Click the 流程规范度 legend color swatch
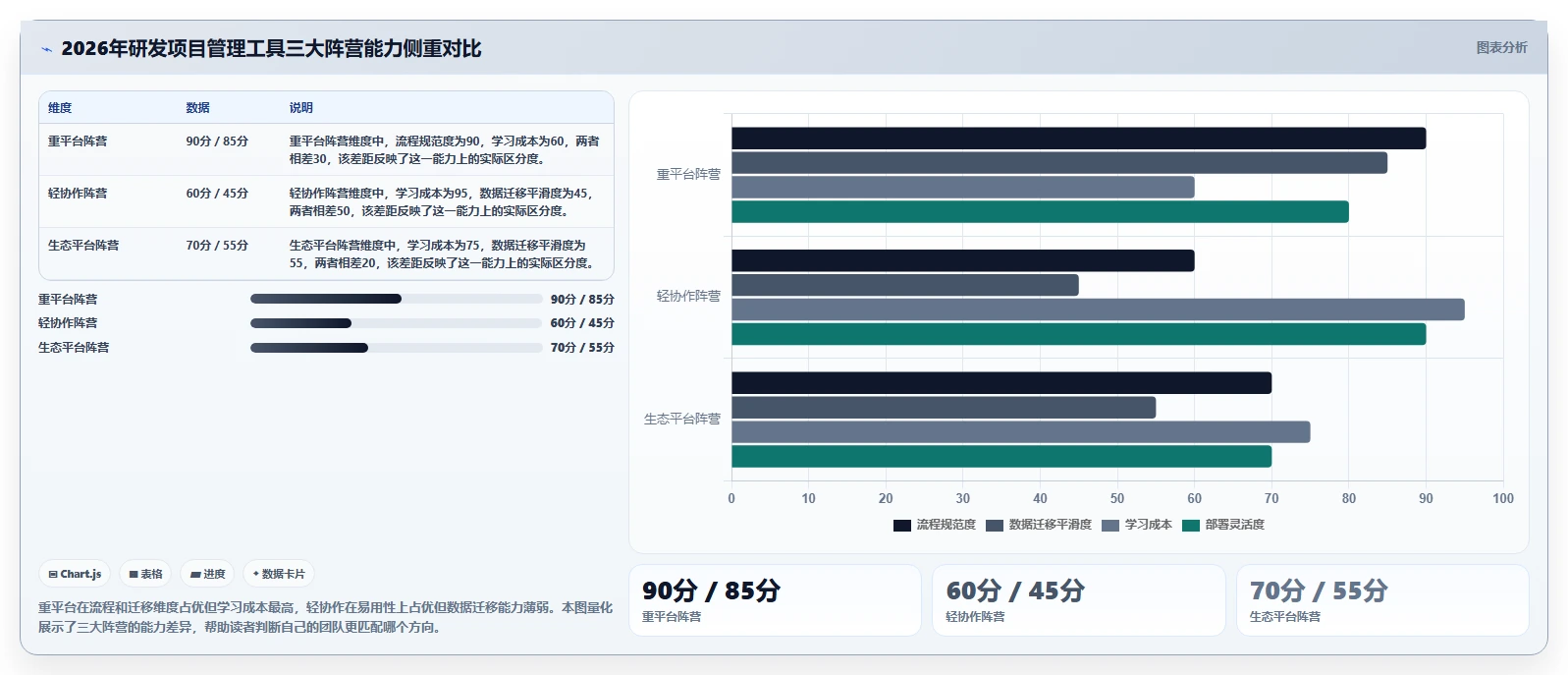 901,526
